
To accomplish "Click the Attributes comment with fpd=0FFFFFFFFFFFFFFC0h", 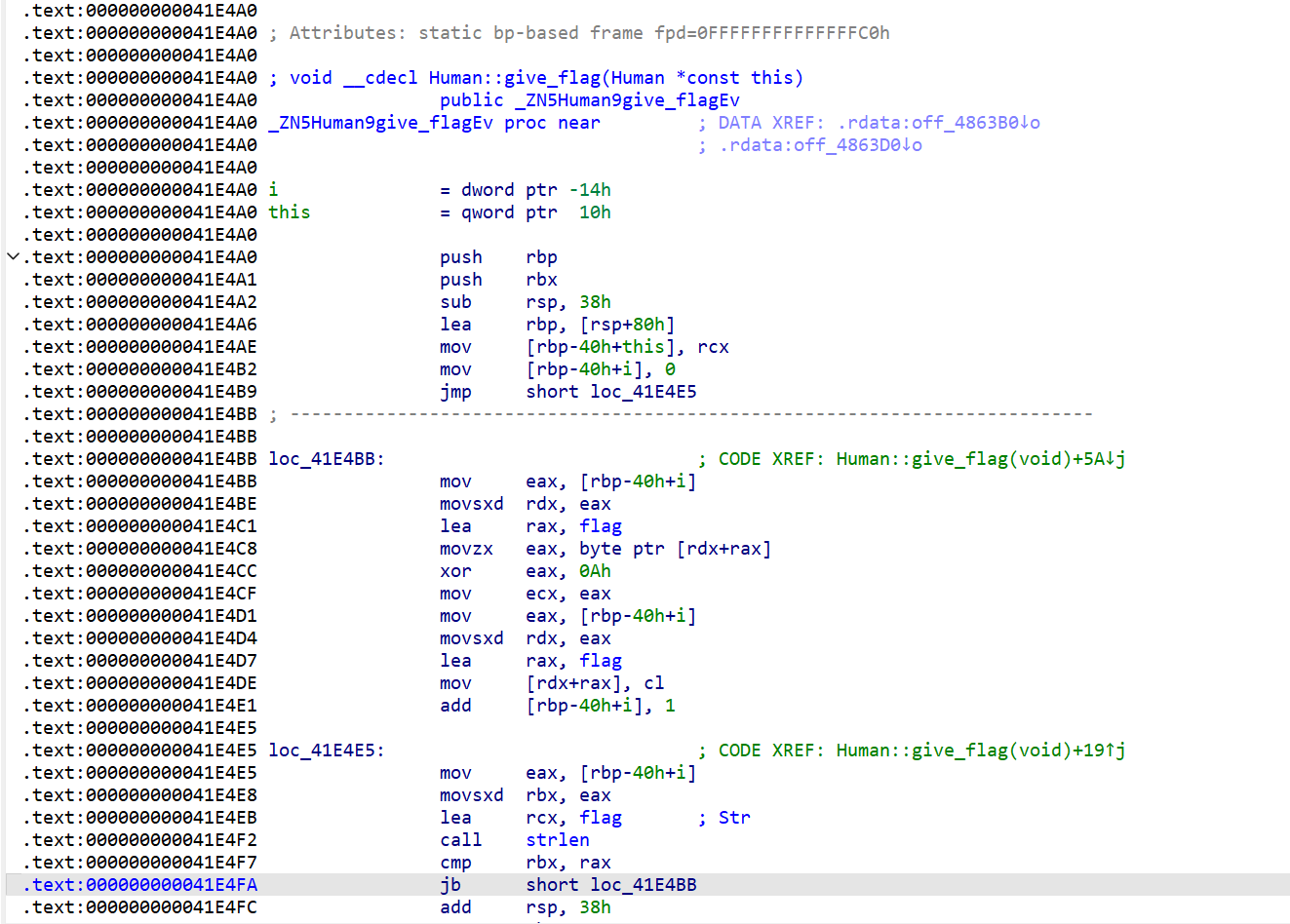I will (x=579, y=33).
